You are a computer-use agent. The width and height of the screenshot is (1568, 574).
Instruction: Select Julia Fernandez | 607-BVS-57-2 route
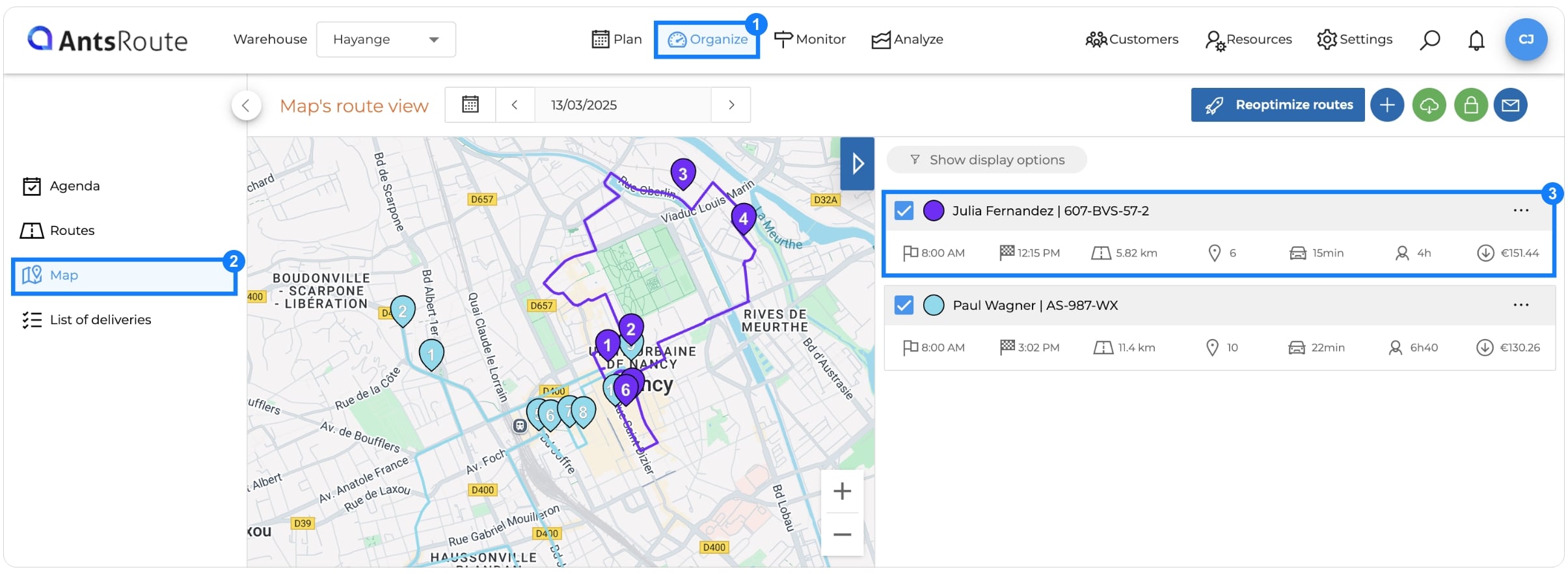point(1050,211)
